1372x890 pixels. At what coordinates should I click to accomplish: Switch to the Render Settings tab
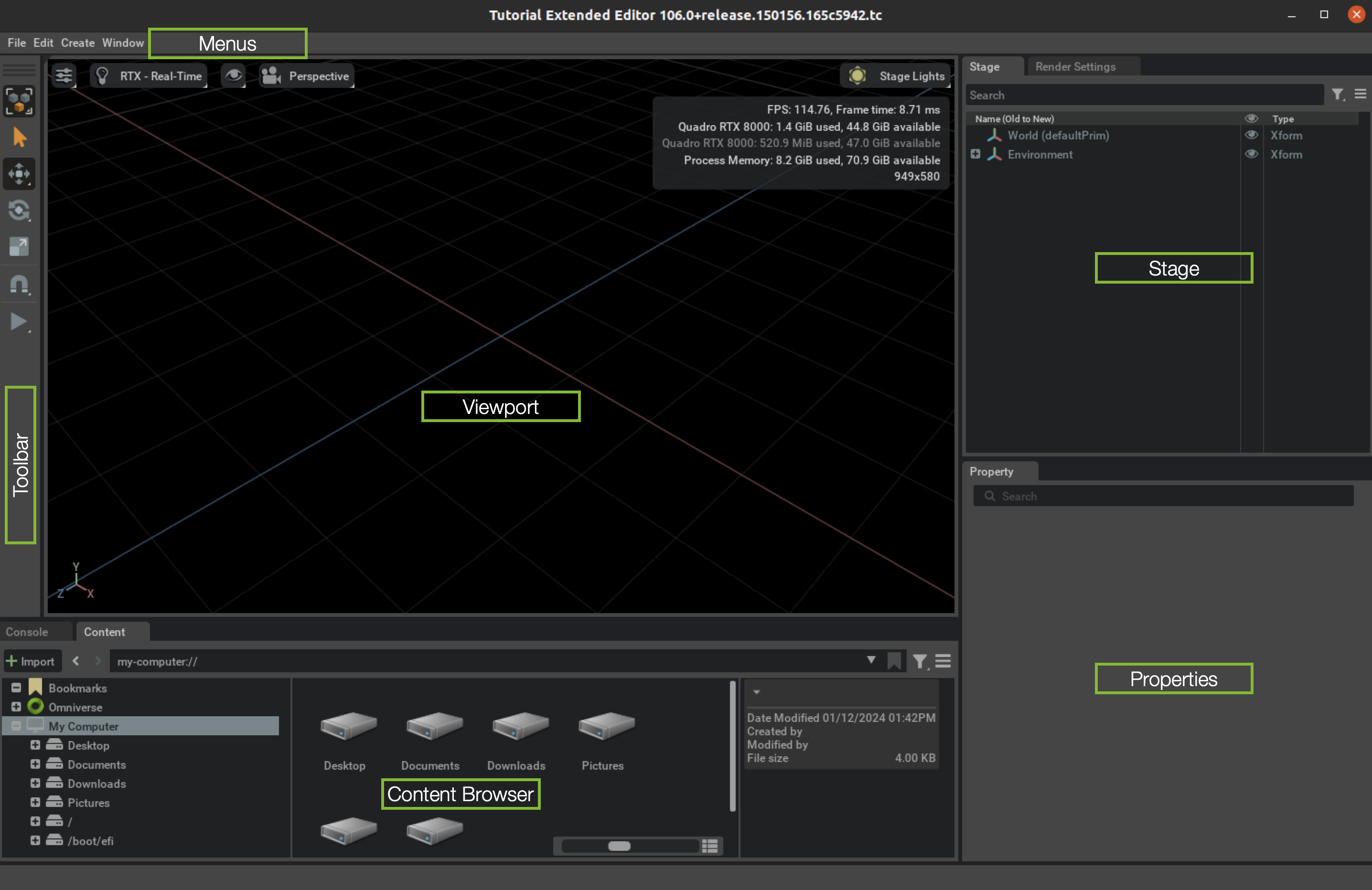click(x=1076, y=66)
